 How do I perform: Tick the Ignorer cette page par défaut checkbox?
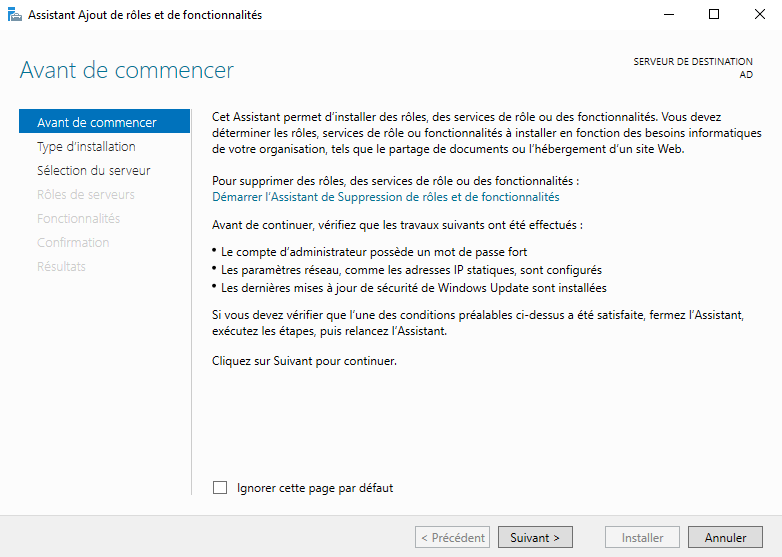click(220, 488)
